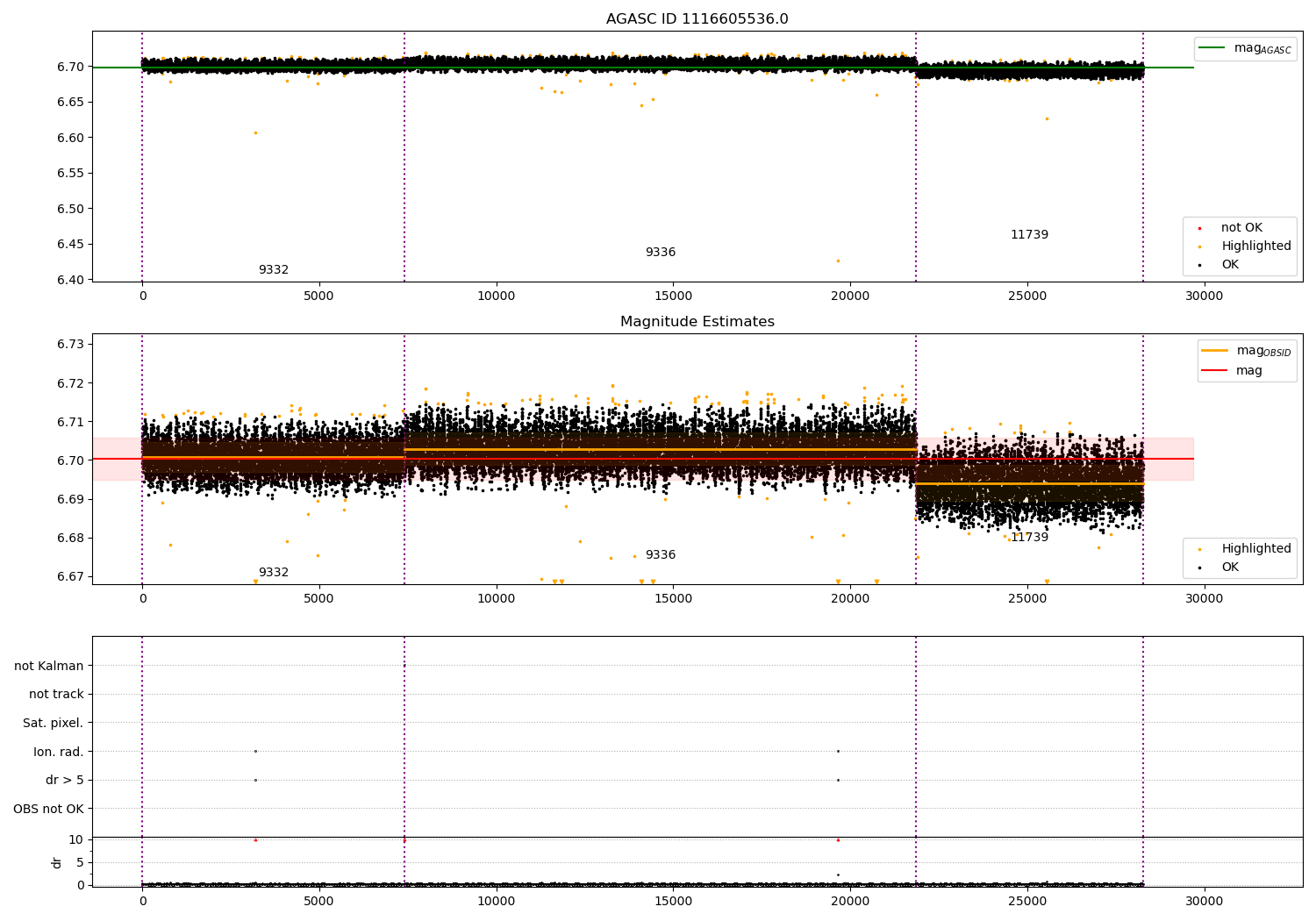Viewport: 1316px width, 921px height.
Task: Click the "6.72" y-tick in Magnitude Estimates plot
Action: [x=71, y=383]
